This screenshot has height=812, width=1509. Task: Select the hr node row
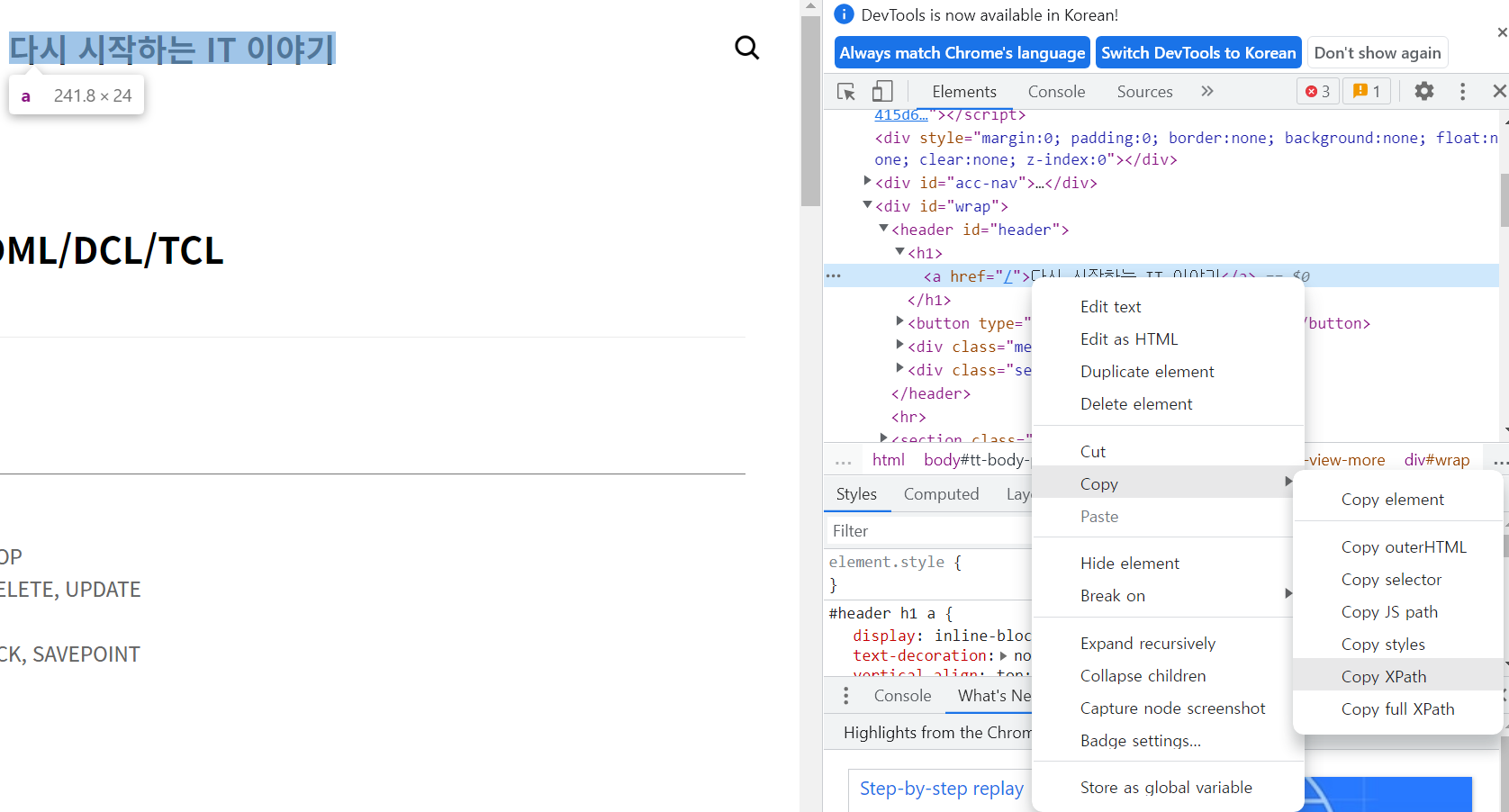click(908, 417)
